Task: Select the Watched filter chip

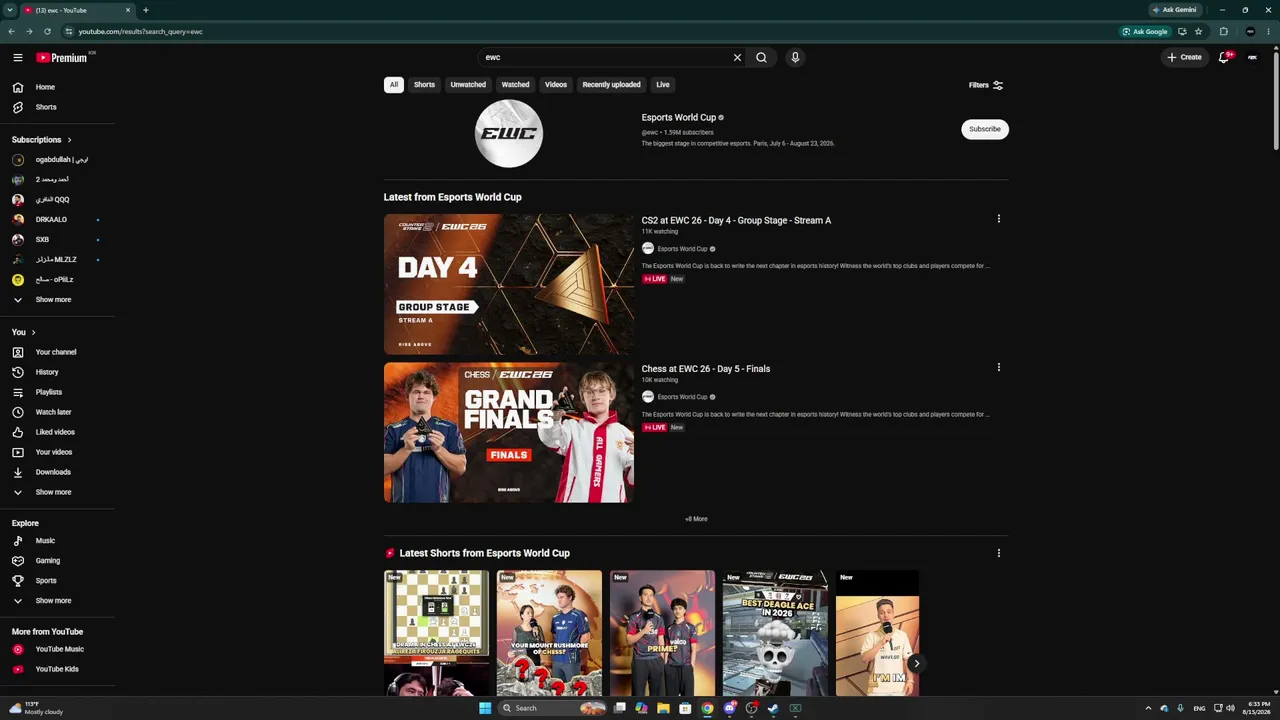Action: pos(515,85)
